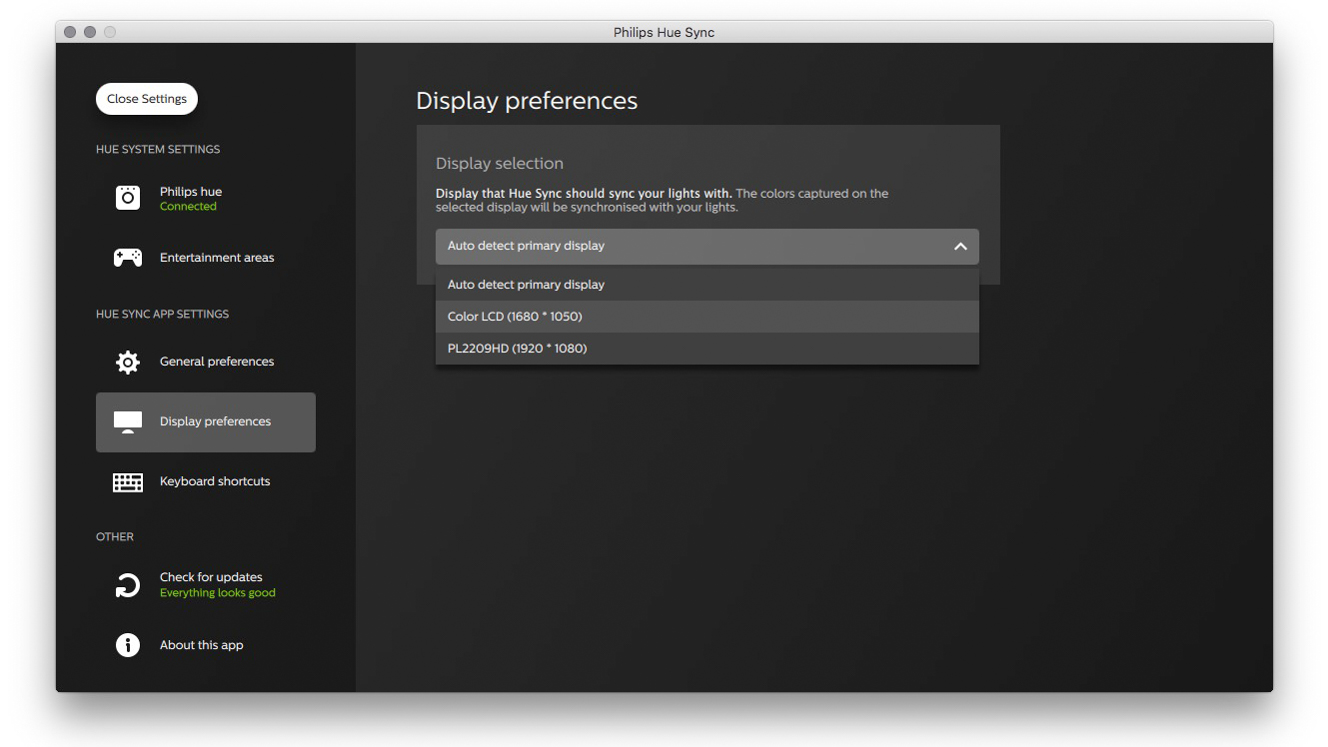Select Color LCD (1680 * 1050) display

click(707, 317)
